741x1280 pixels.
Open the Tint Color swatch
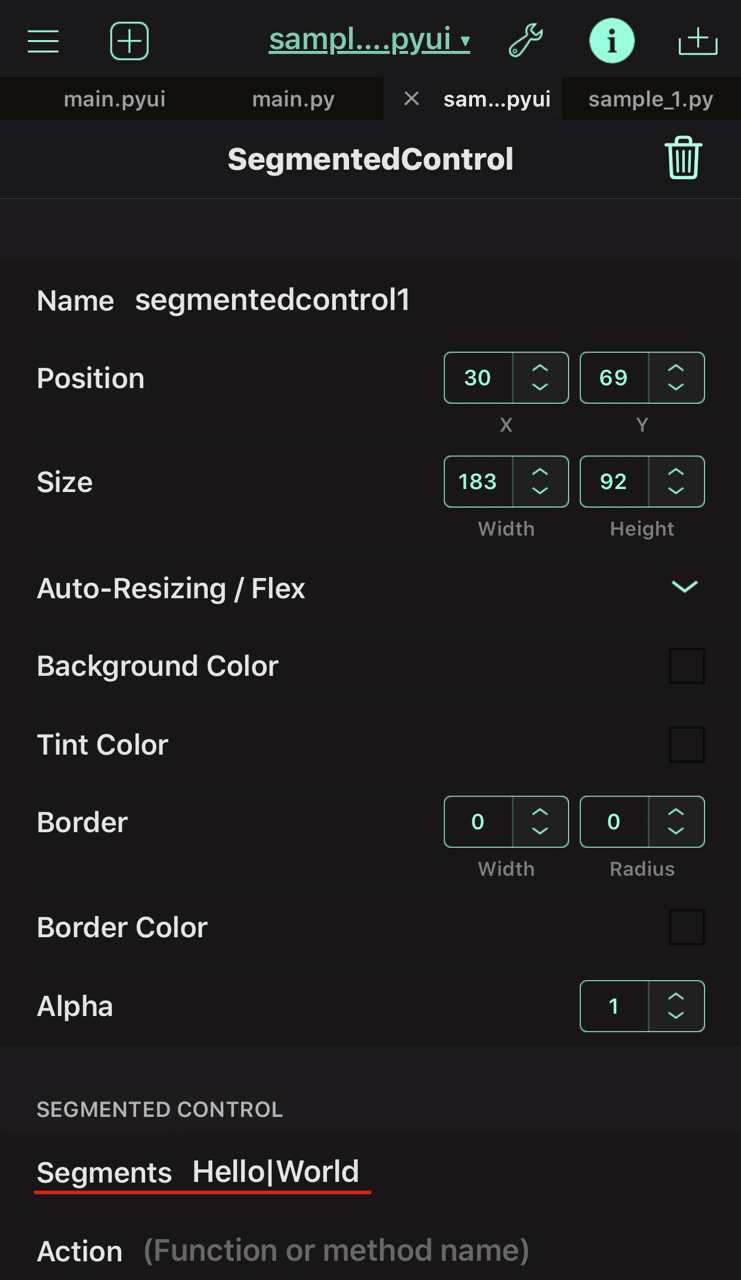687,745
